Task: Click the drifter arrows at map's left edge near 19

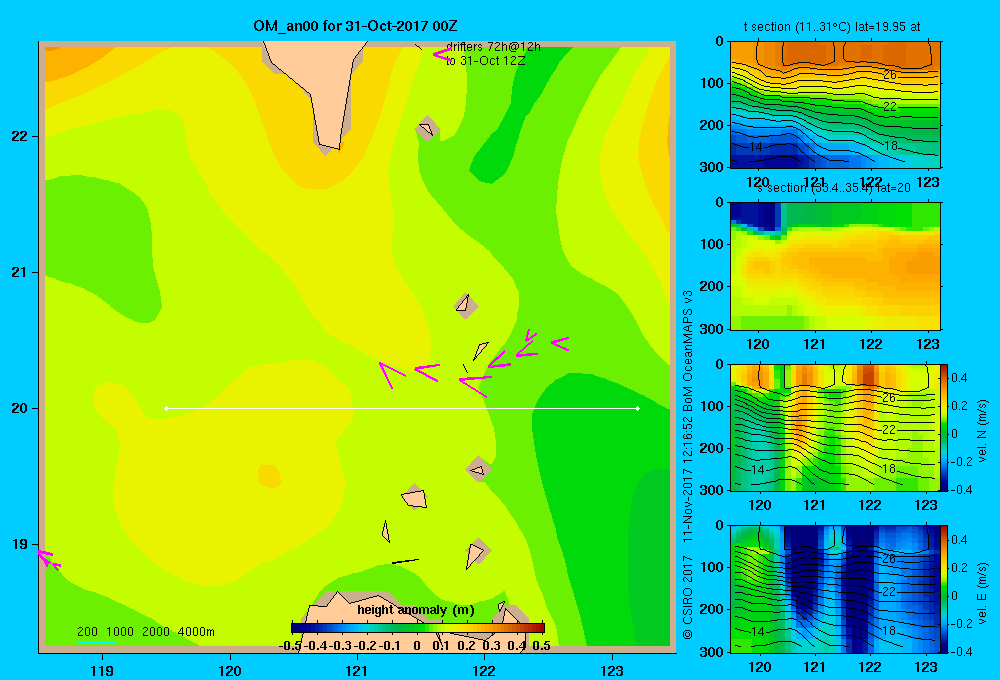Action: click(x=48, y=559)
